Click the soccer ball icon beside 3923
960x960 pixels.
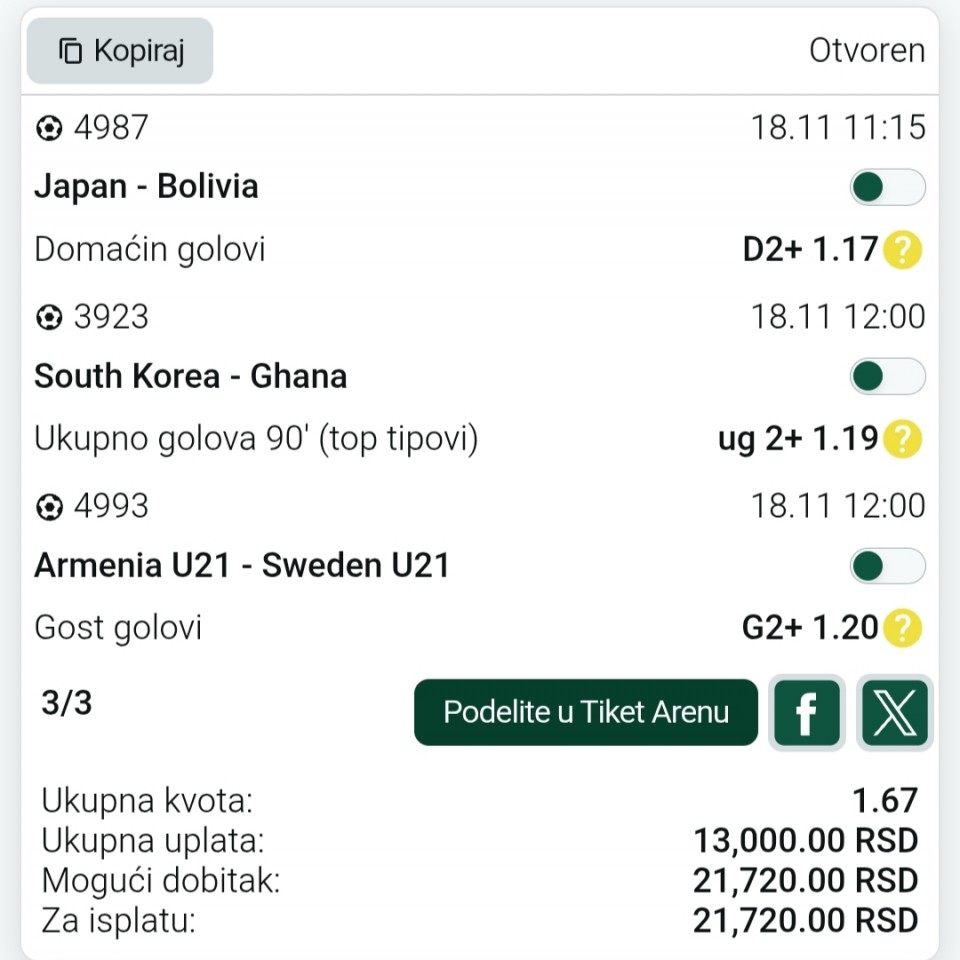pos(48,318)
